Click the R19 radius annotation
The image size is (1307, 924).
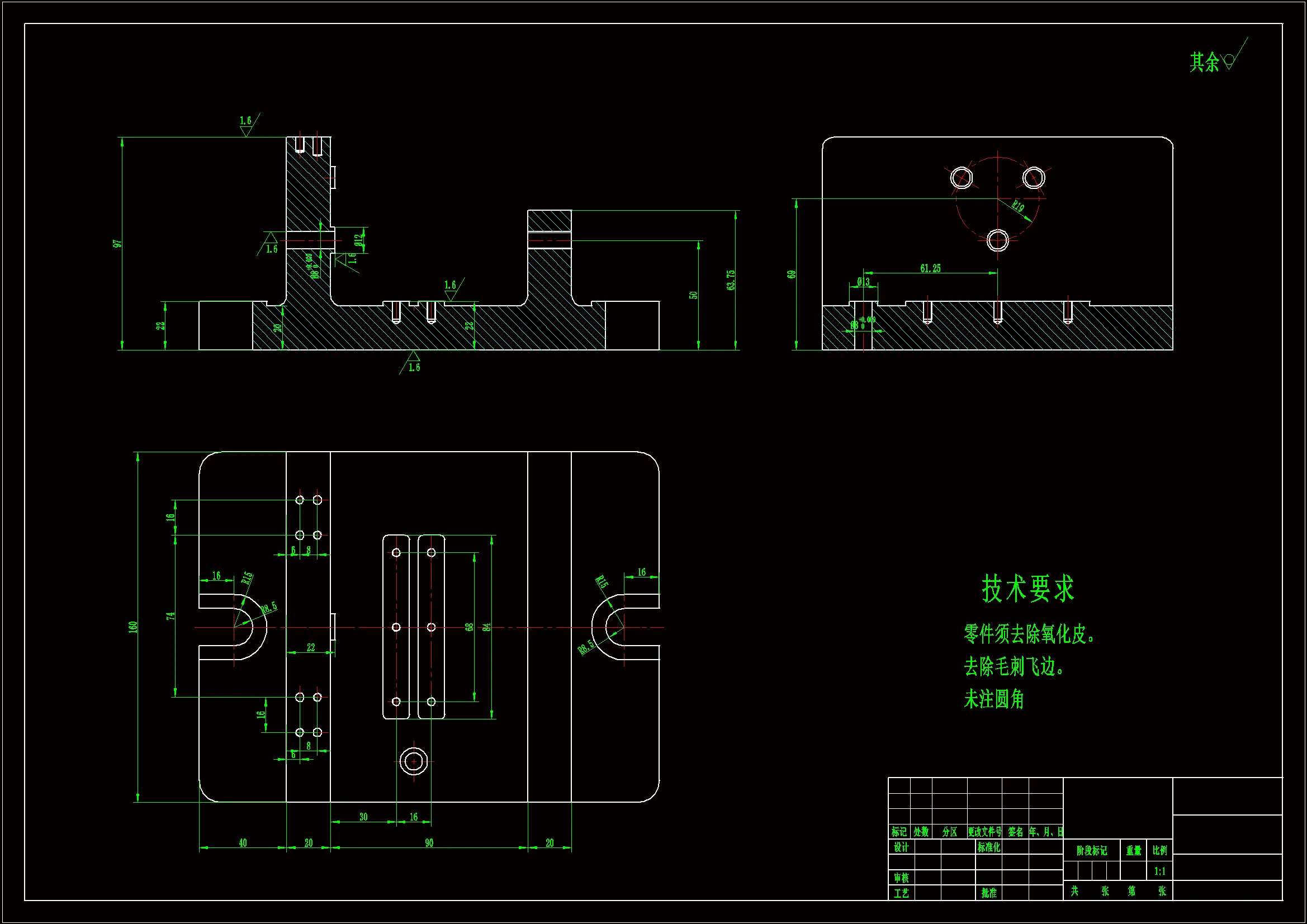point(1018,207)
